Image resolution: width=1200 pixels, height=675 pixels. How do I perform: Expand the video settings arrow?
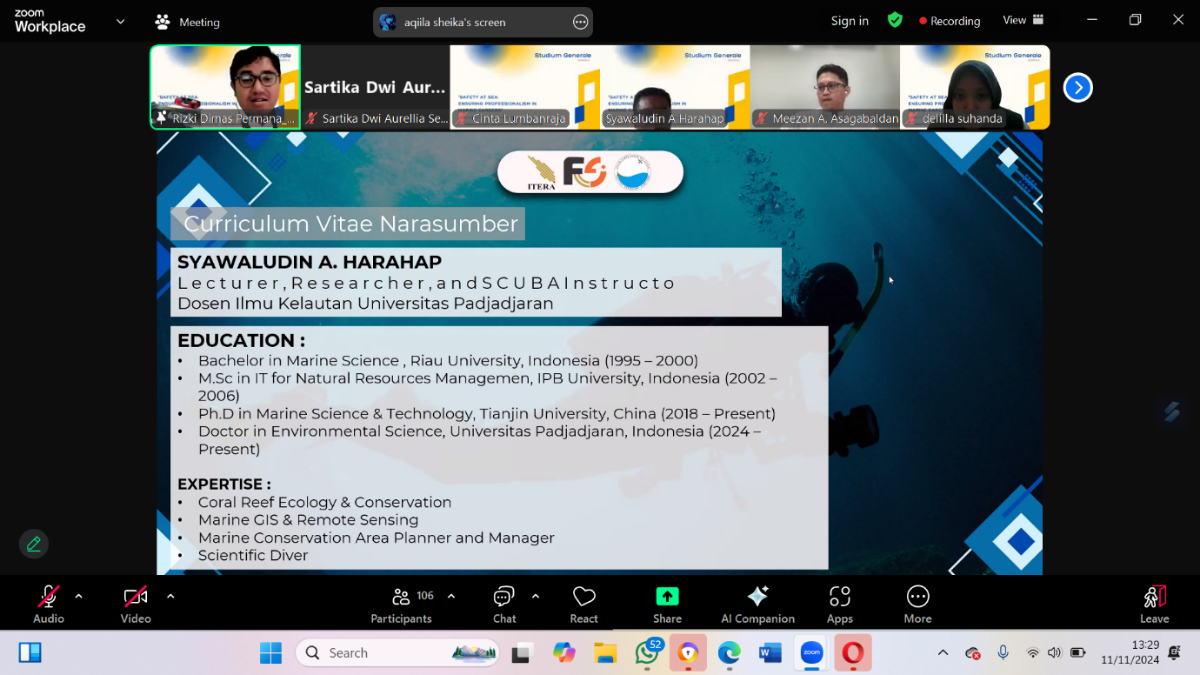coord(170,596)
